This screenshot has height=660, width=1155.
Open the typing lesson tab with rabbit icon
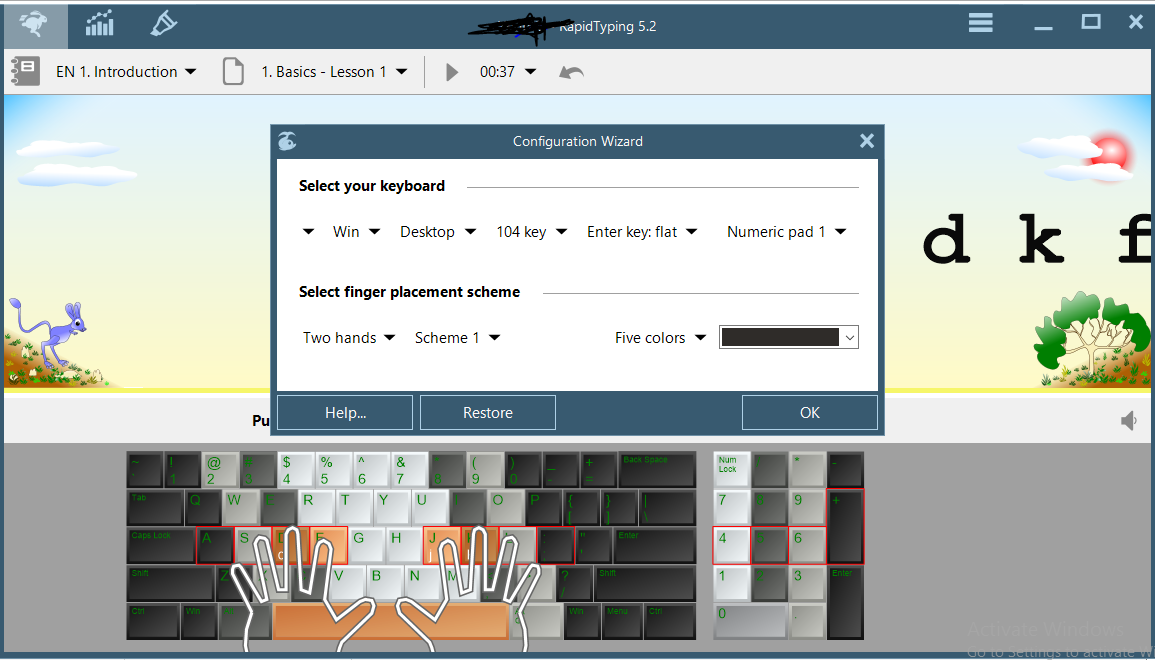point(35,25)
